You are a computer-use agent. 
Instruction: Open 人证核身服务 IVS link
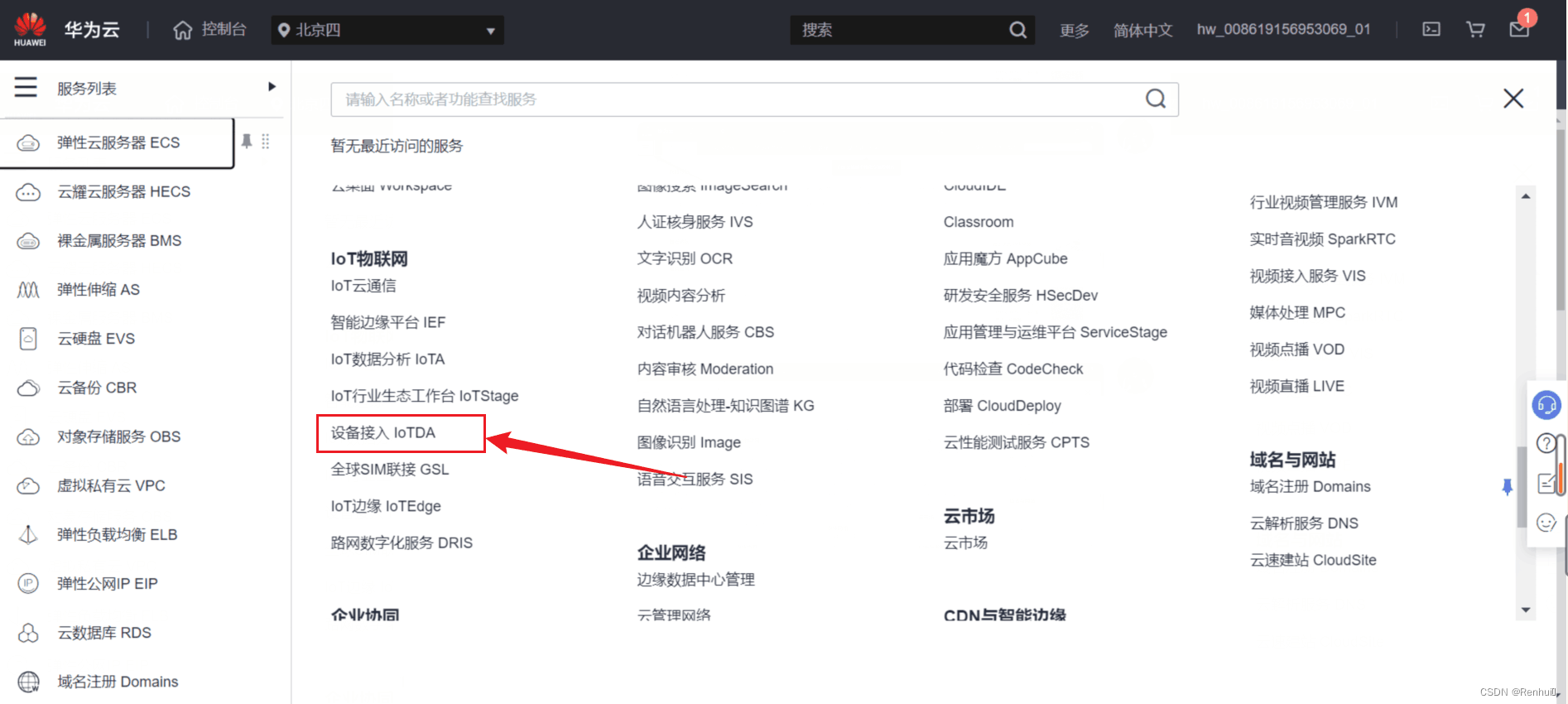click(x=695, y=222)
